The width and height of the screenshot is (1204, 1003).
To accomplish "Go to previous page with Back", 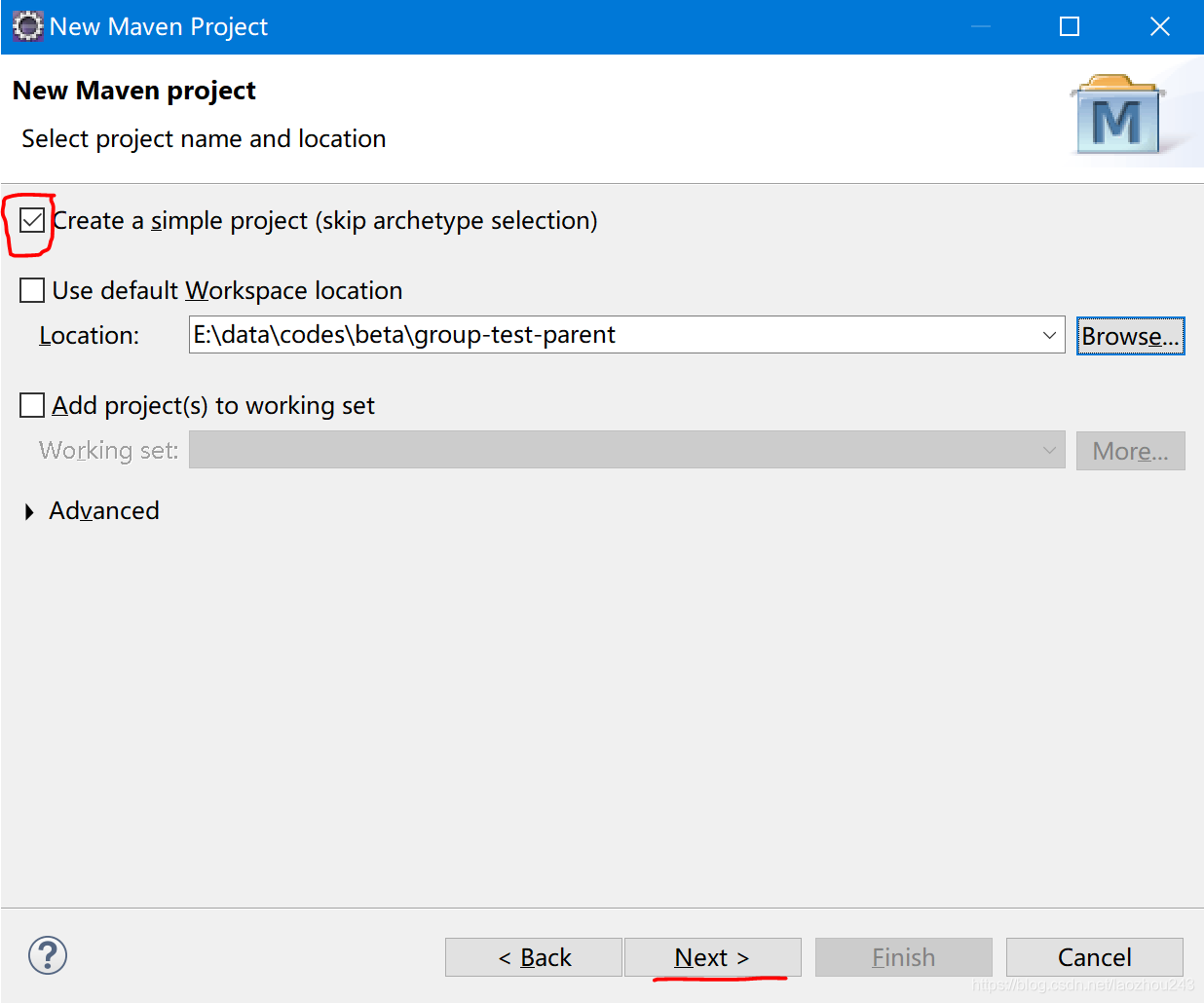I will [534, 957].
